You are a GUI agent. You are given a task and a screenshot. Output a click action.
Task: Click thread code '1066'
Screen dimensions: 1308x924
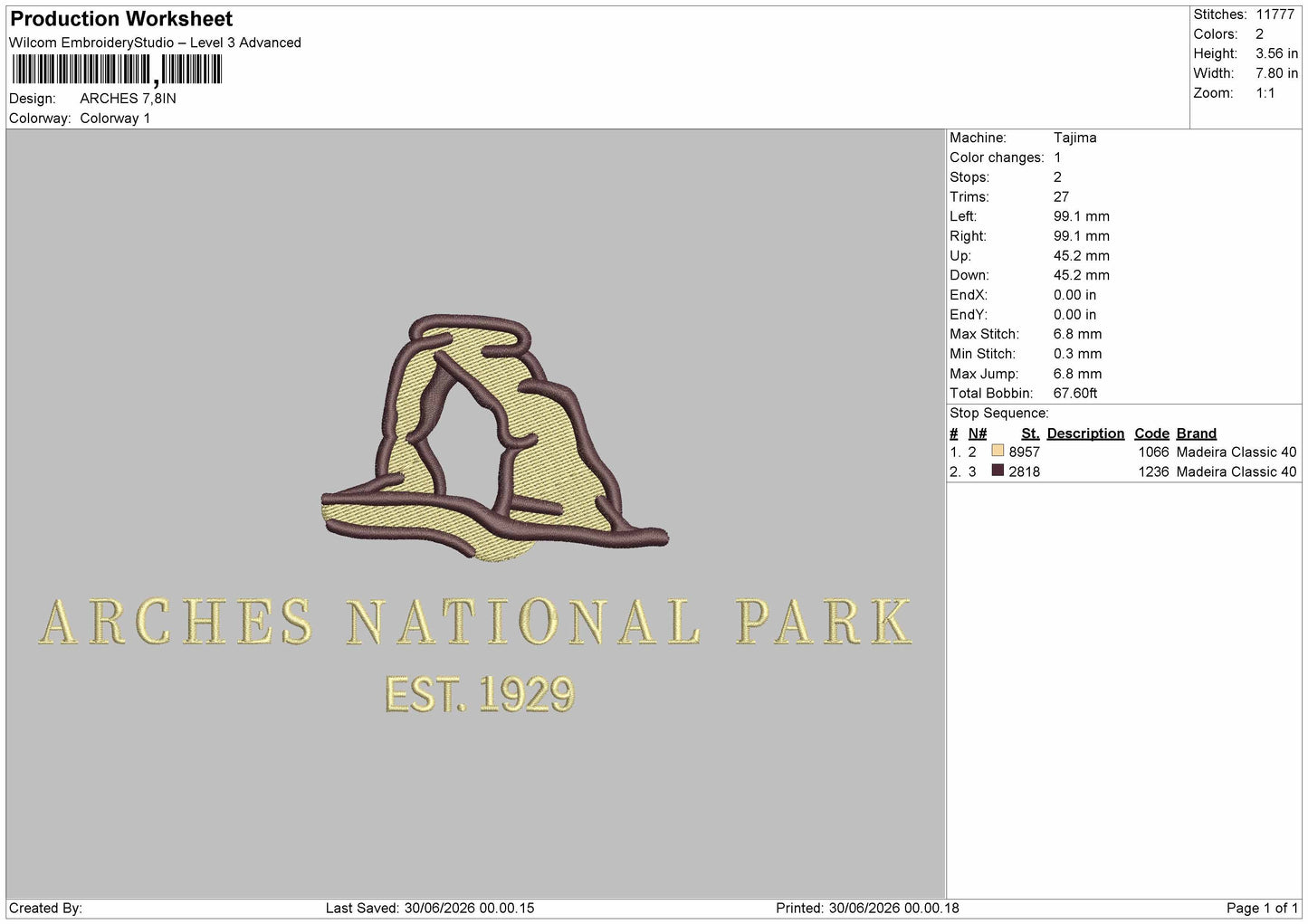click(x=1153, y=452)
